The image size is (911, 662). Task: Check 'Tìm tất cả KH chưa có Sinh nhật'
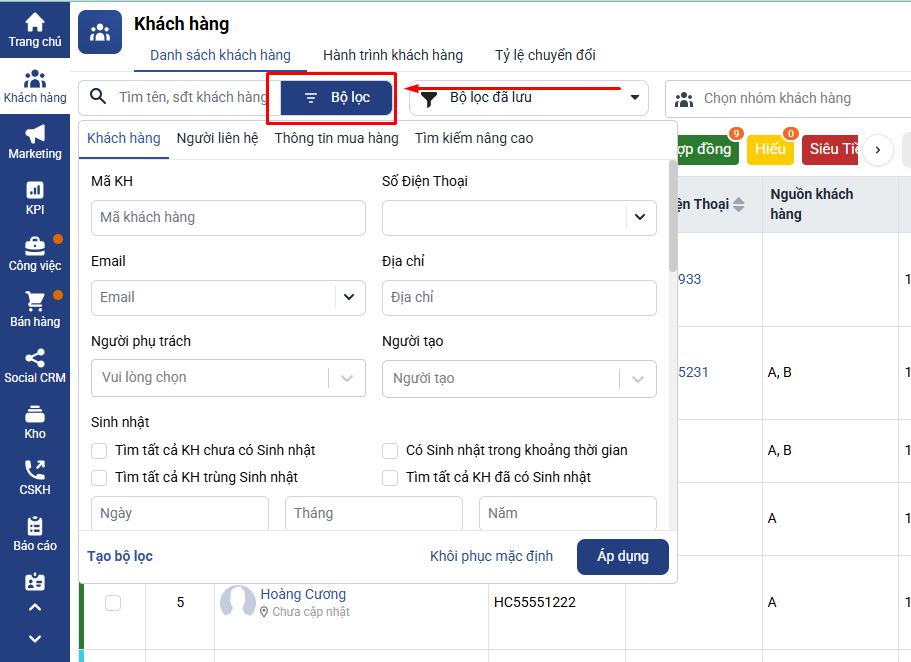click(x=99, y=451)
